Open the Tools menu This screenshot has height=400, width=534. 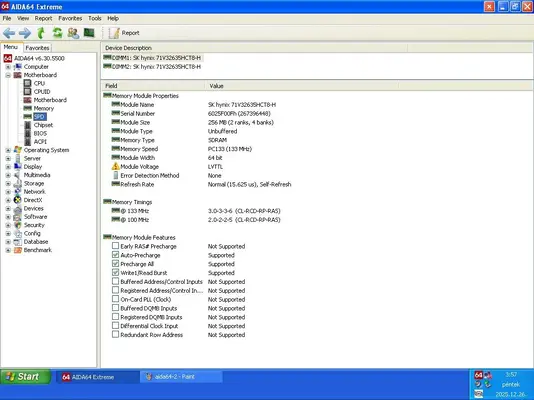[x=95, y=18]
